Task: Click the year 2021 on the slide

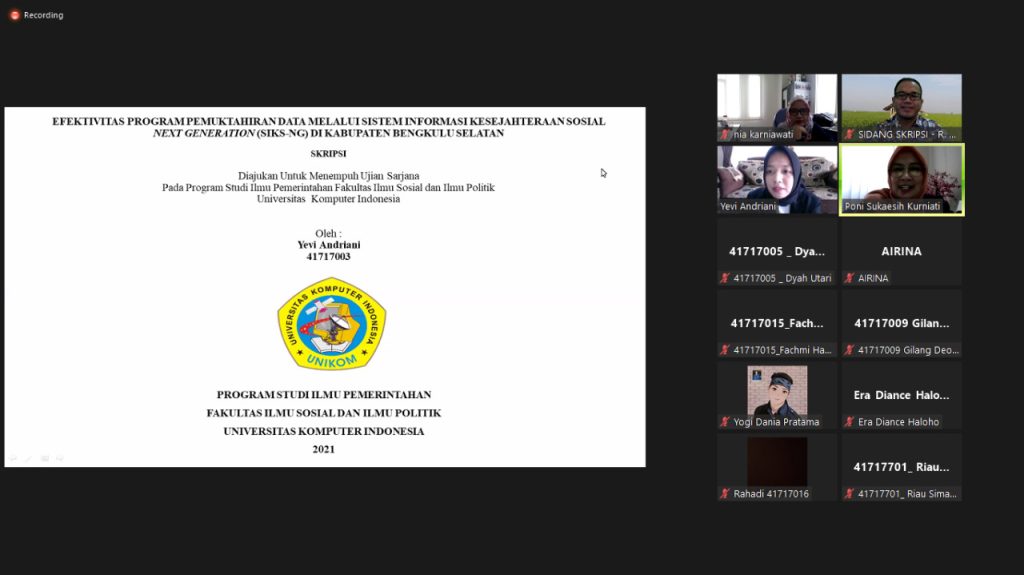Action: [323, 450]
